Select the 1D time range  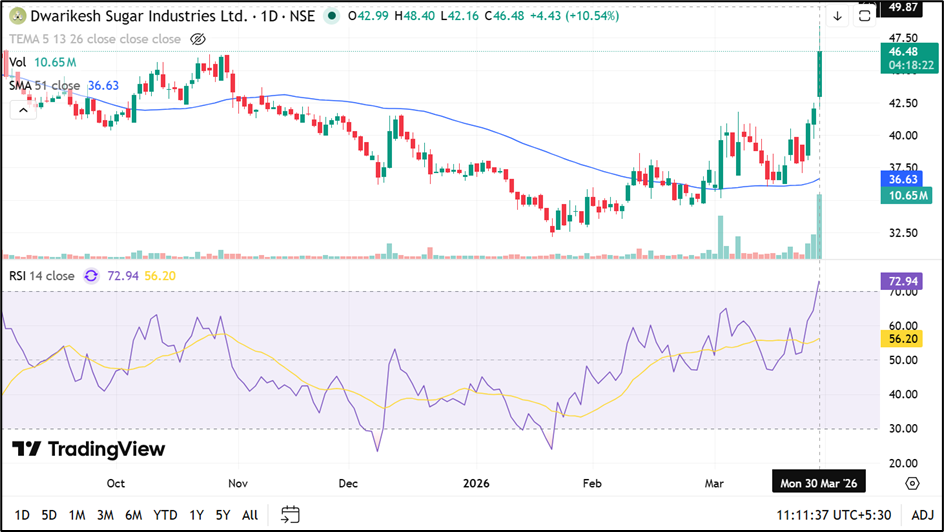click(21, 515)
